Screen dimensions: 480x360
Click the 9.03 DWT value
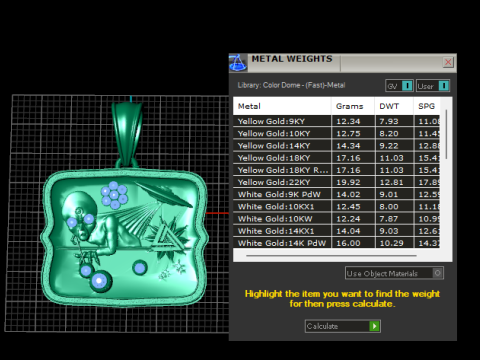click(389, 231)
